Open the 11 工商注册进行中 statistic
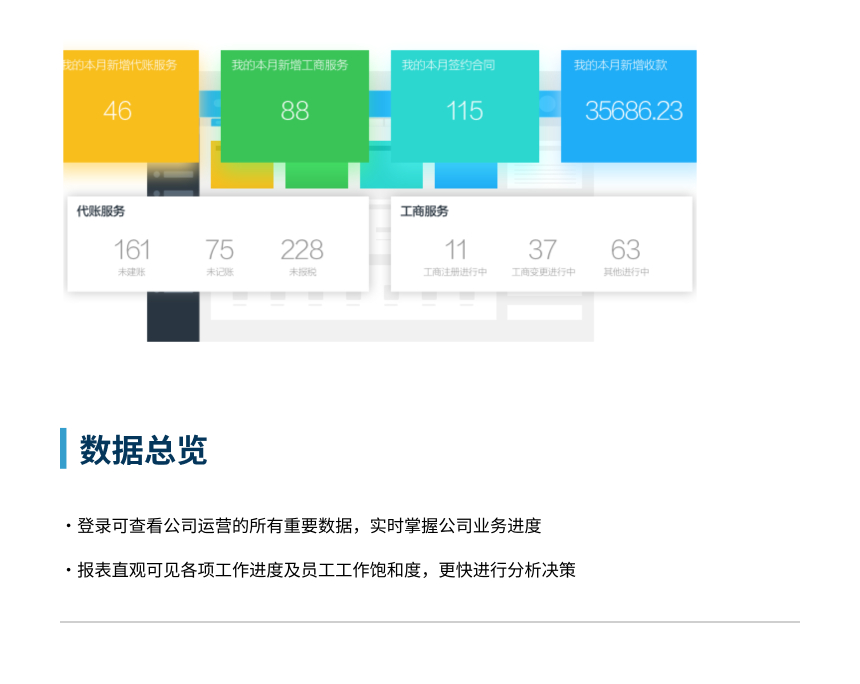860x684 pixels. 455,255
